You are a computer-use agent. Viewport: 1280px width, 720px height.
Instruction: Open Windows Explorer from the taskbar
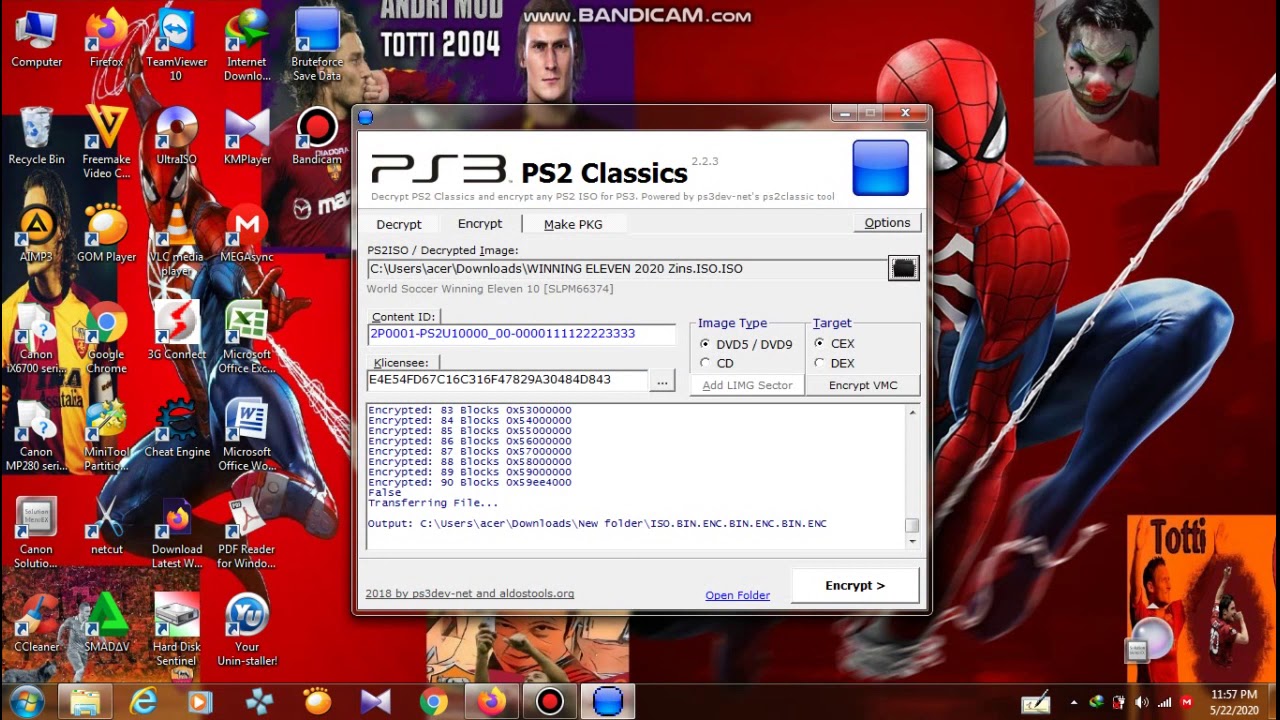[x=85, y=701]
